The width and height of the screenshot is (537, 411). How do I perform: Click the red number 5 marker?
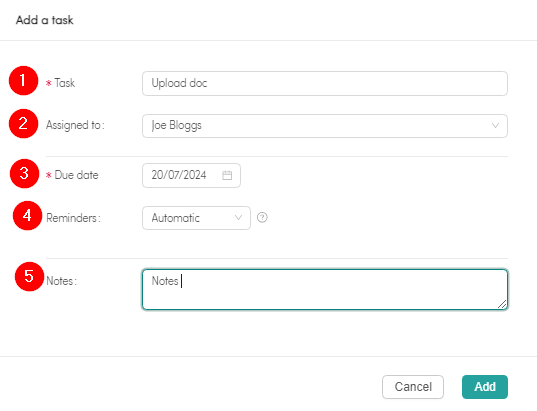(29, 277)
